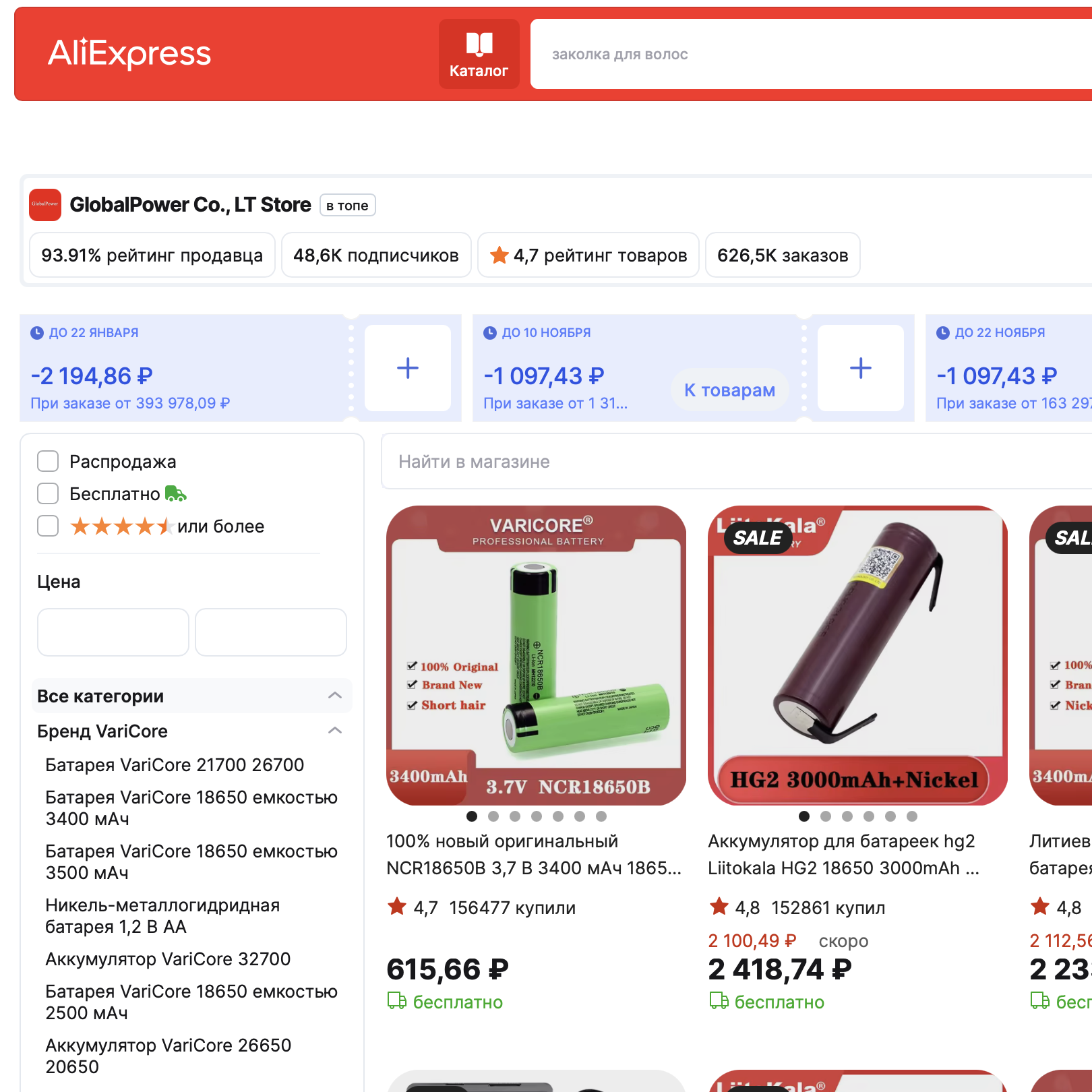Viewport: 1092px width, 1092px height.
Task: Collapse the Все категории section
Action: (335, 696)
